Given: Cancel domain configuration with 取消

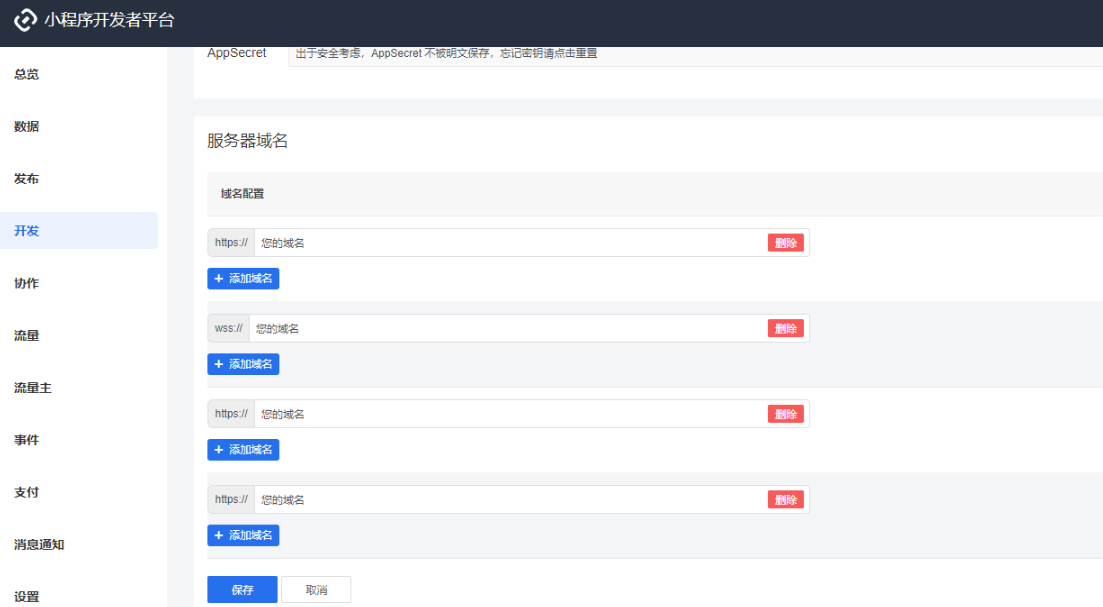Looking at the screenshot, I should (x=316, y=589).
